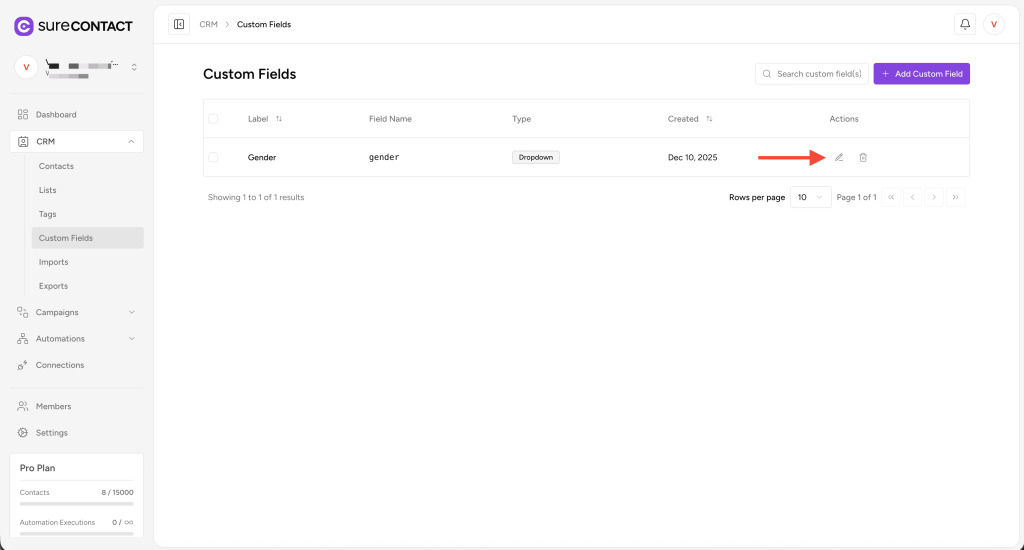Open user avatar menu in top bar
1024x550 pixels.
(x=994, y=24)
